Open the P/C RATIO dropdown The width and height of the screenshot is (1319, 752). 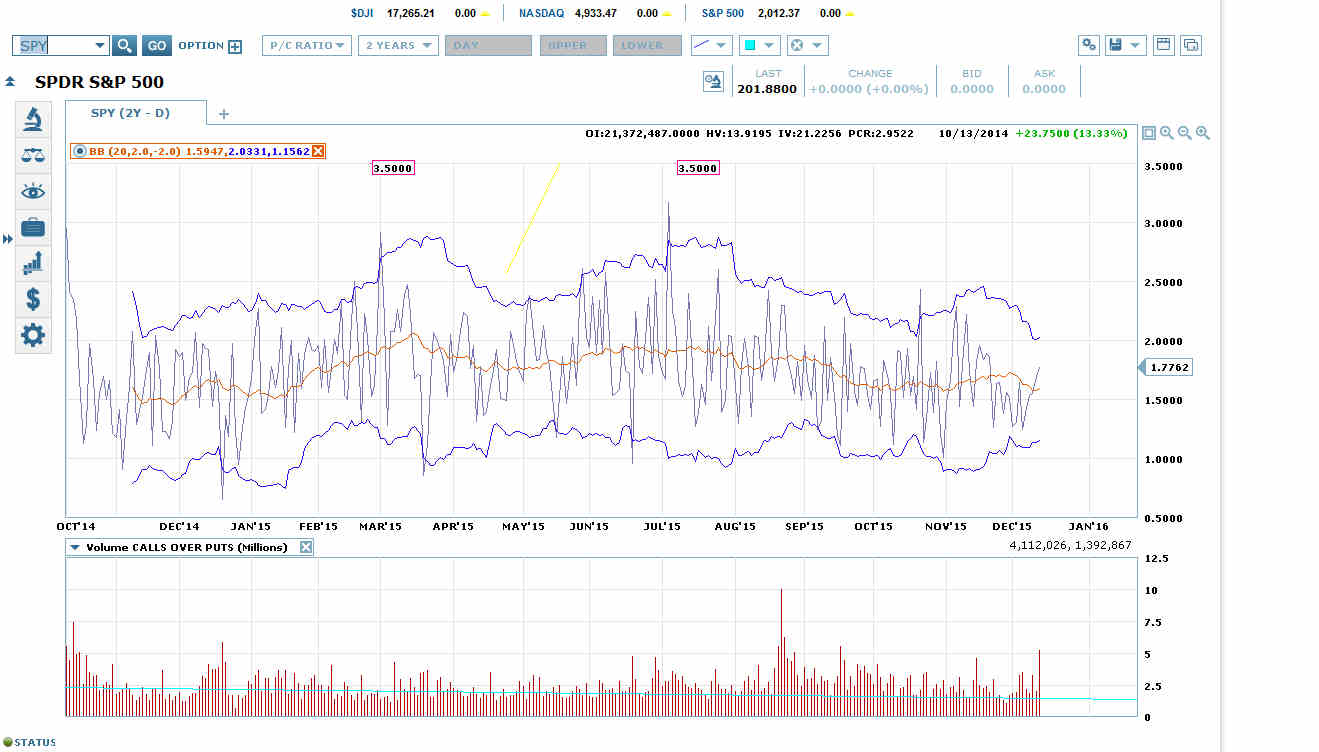[x=307, y=45]
